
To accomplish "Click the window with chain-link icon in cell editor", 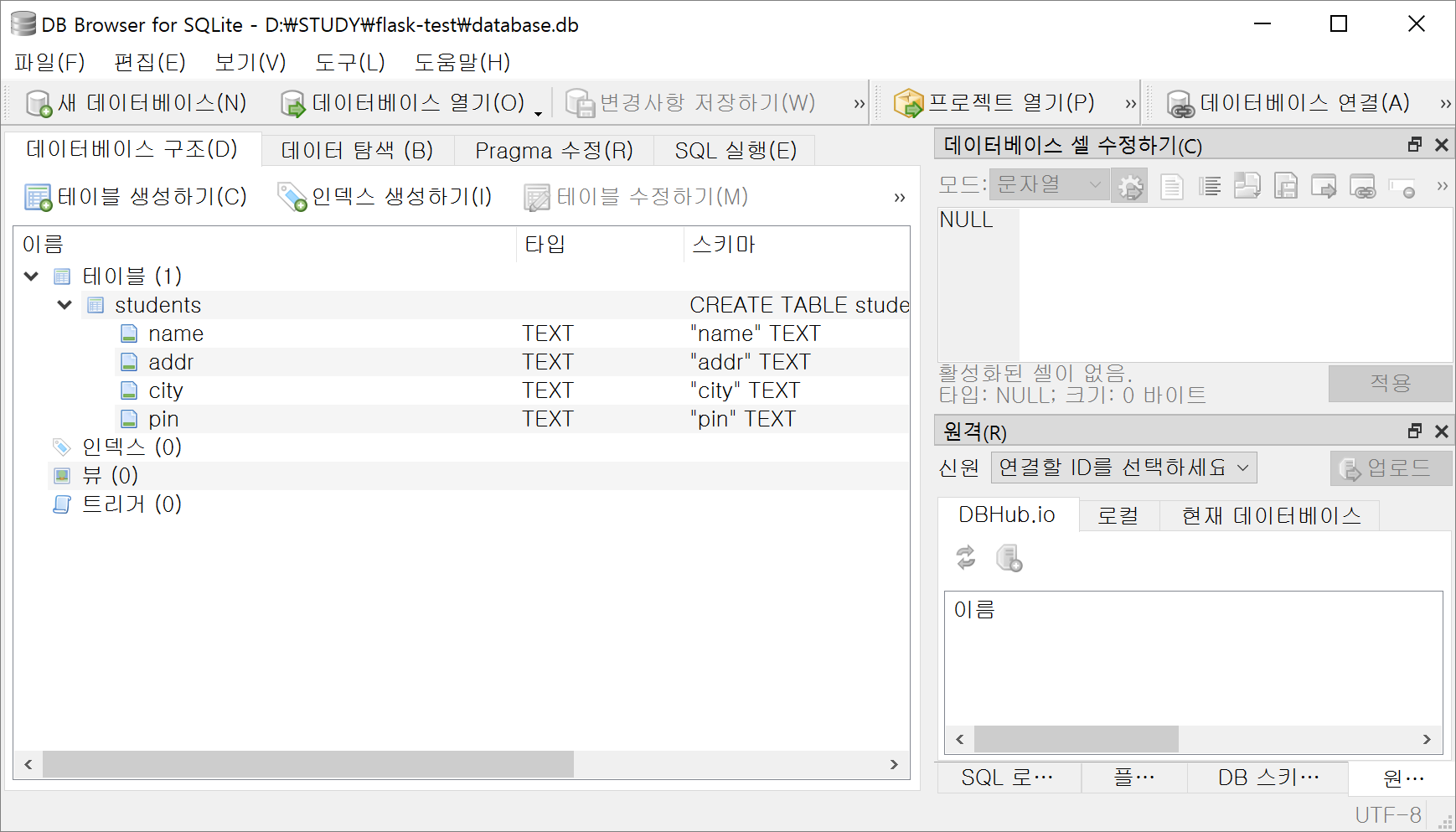I will click(1363, 186).
